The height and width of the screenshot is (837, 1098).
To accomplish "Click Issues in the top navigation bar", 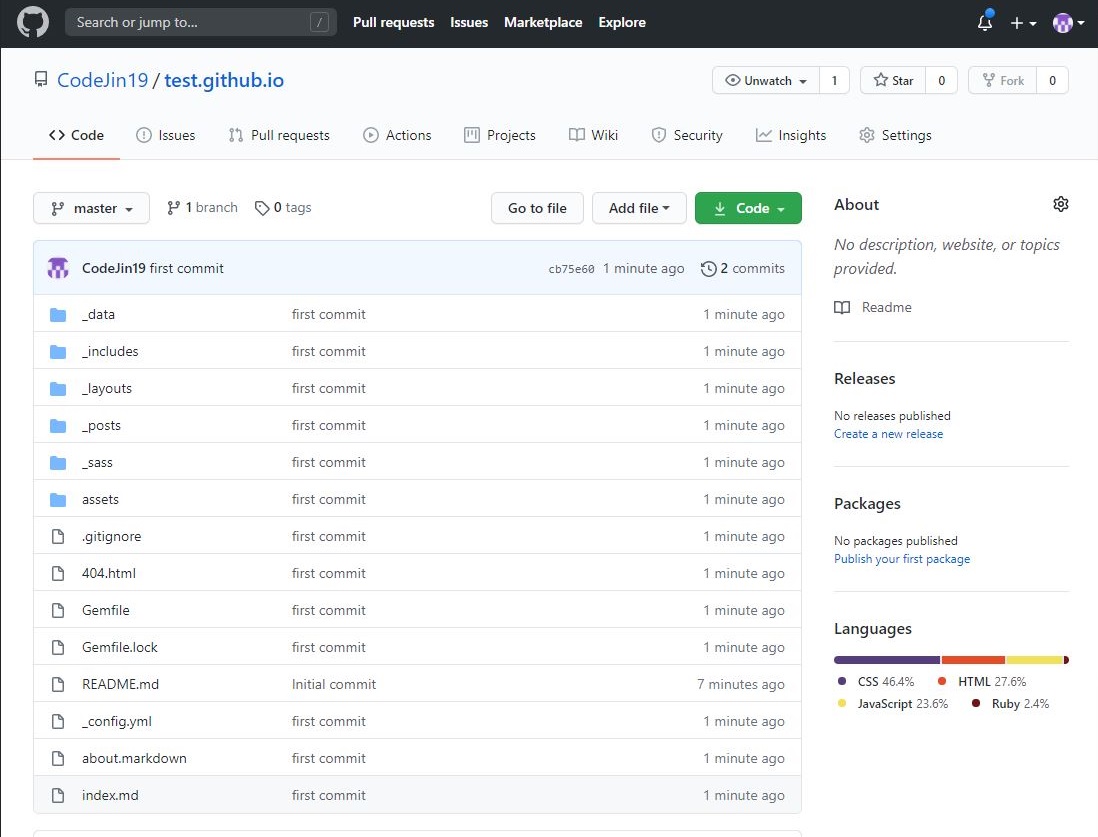I will pyautogui.click(x=469, y=22).
